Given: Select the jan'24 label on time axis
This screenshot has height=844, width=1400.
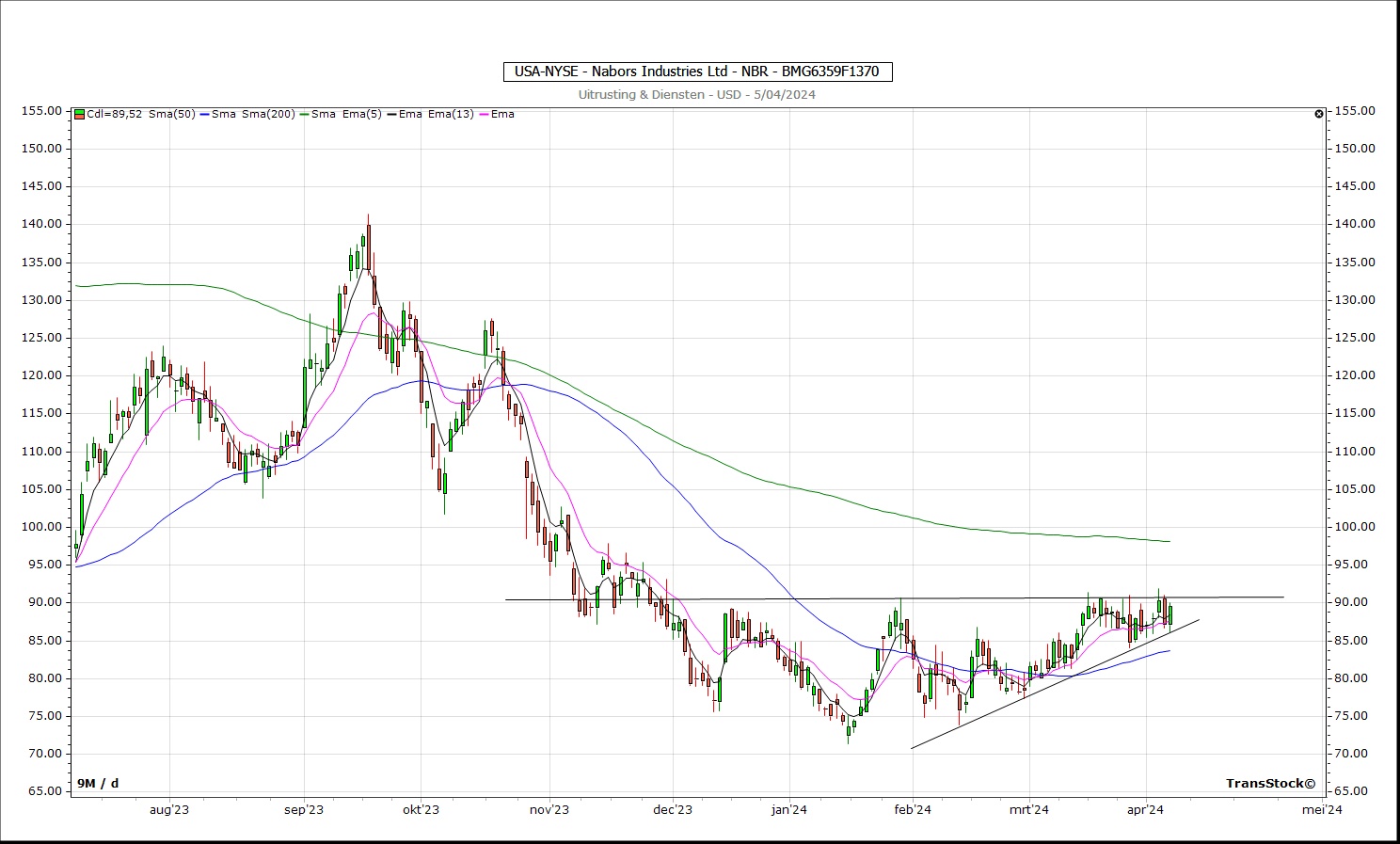Looking at the screenshot, I should point(789,809).
